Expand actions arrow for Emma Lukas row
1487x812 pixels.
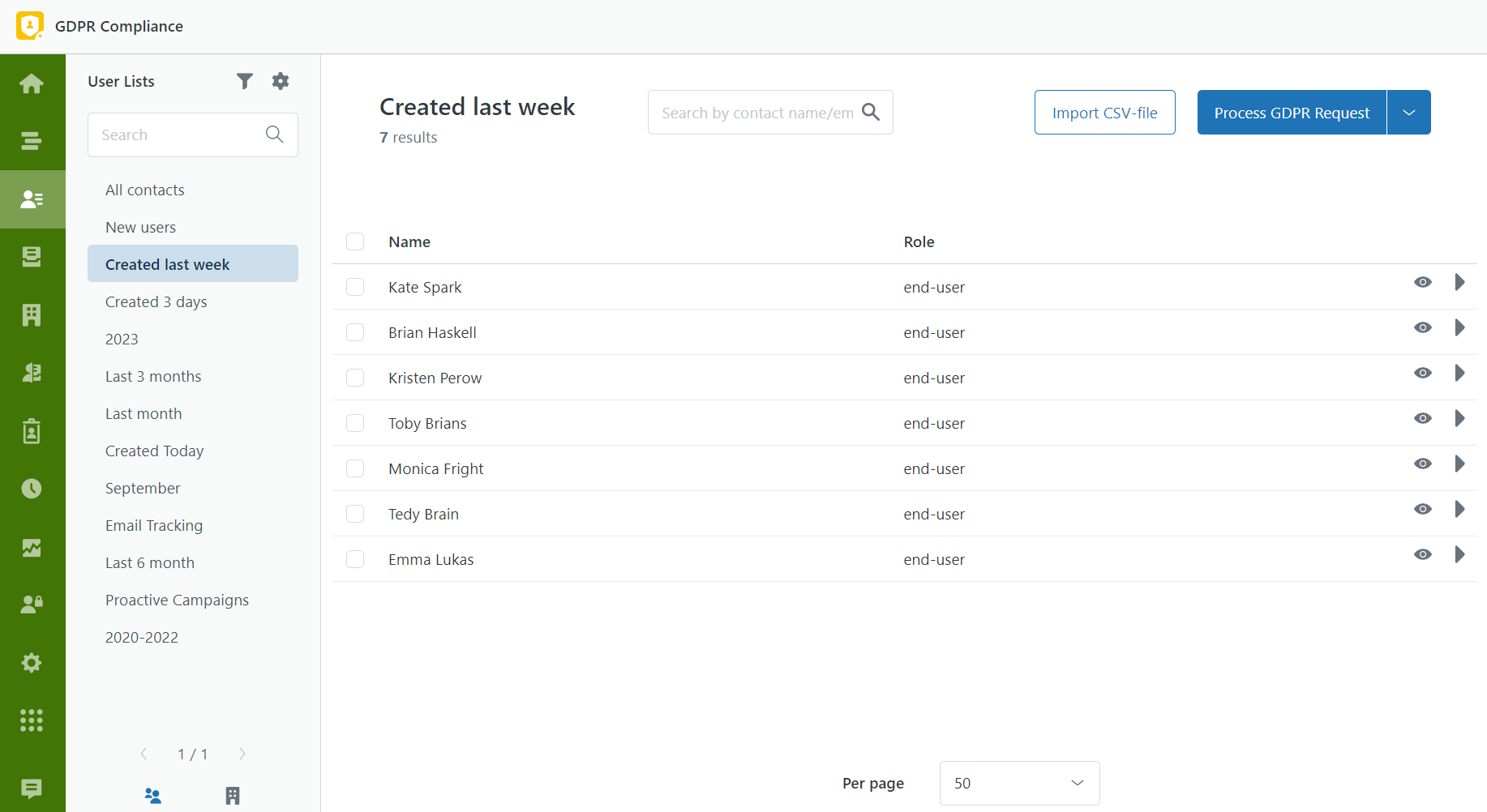(x=1459, y=554)
